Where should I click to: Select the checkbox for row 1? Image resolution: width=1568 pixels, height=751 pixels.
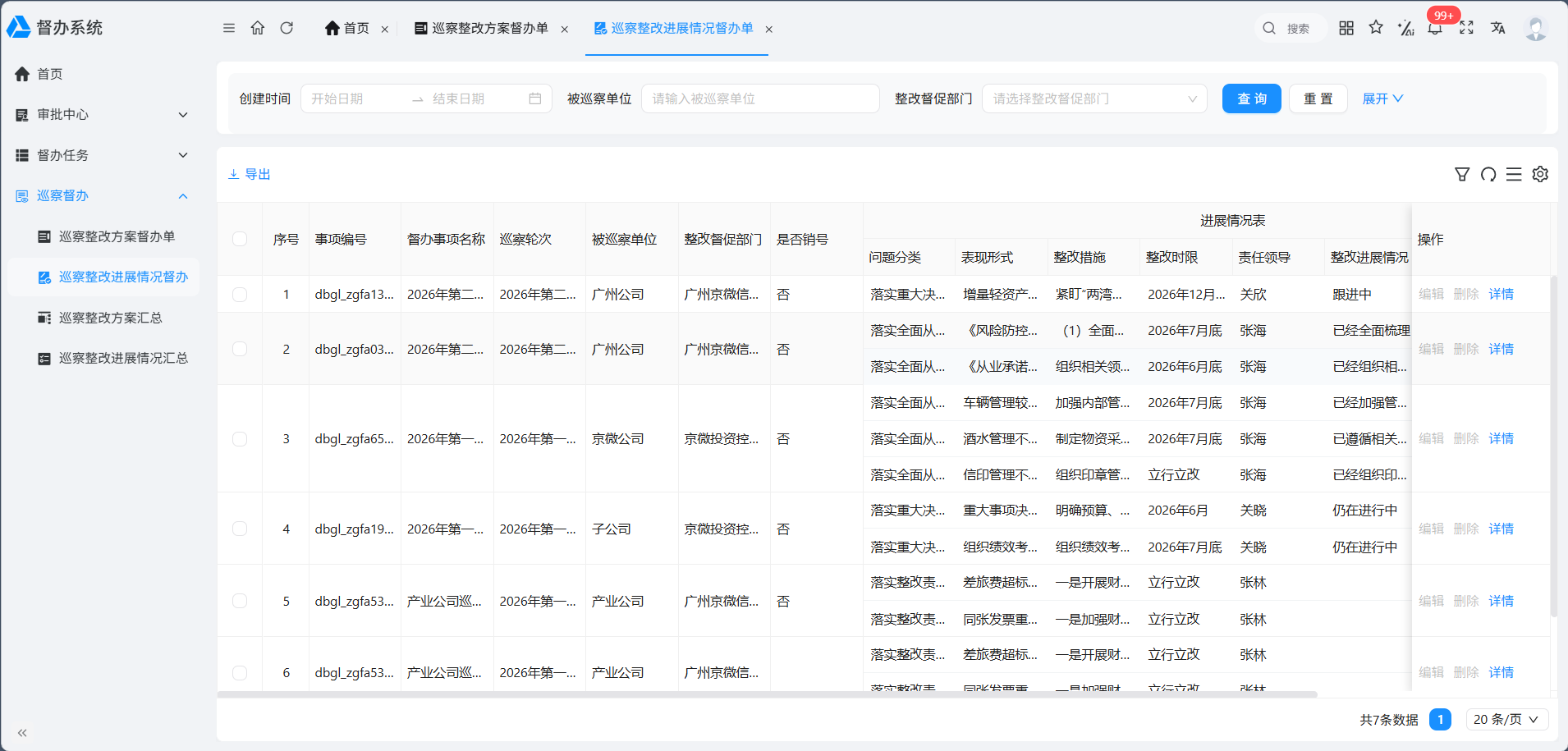coord(240,294)
